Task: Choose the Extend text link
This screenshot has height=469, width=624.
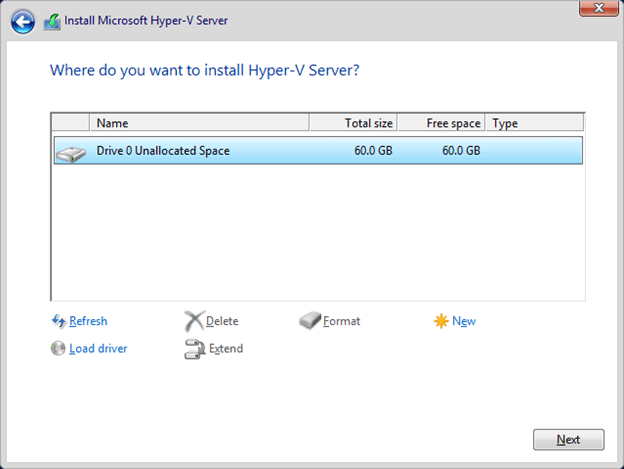Action: point(226,349)
